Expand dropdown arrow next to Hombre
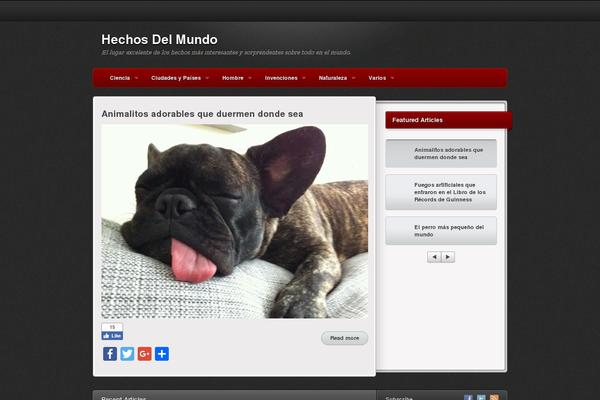Image resolution: width=600 pixels, height=400 pixels. 250,78
